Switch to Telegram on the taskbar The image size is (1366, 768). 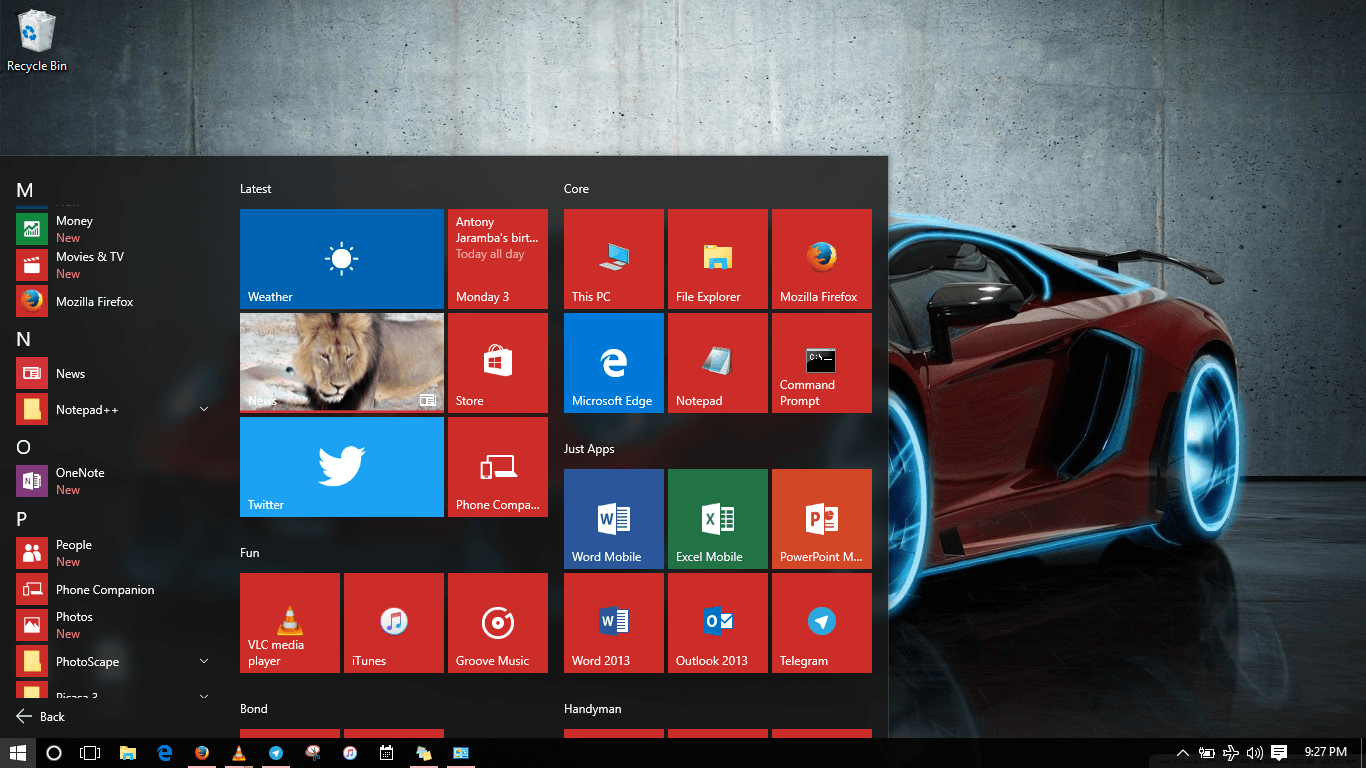(276, 753)
